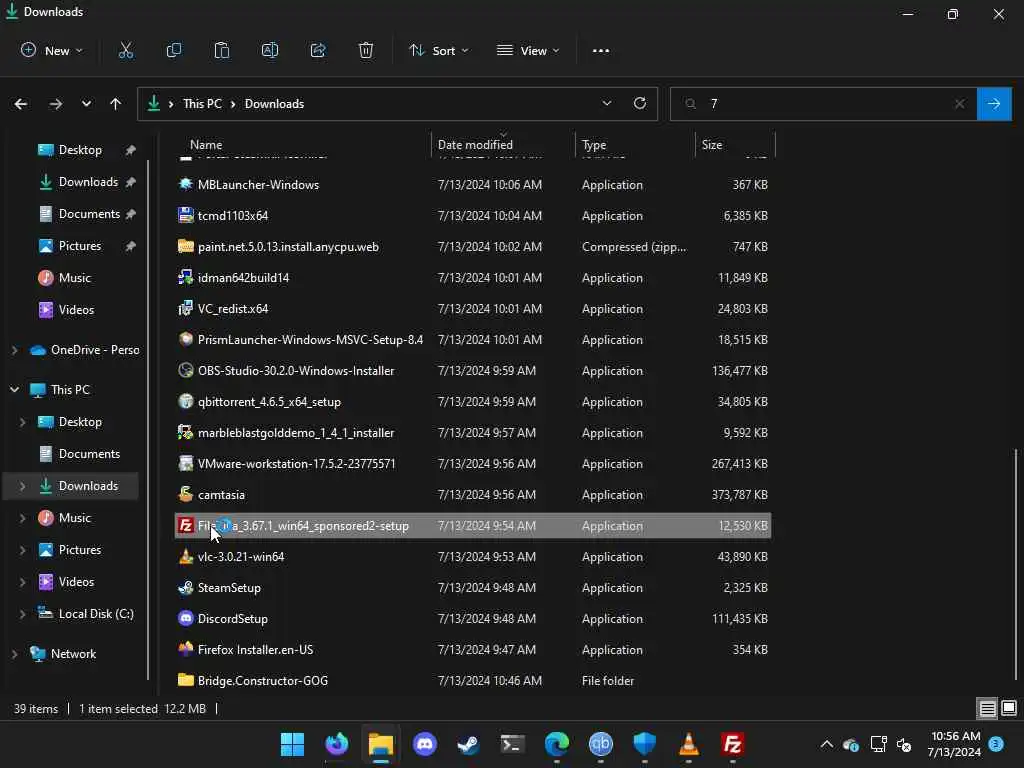Image resolution: width=1024 pixels, height=768 pixels.
Task: Open the Sort options dropdown
Action: (439, 50)
